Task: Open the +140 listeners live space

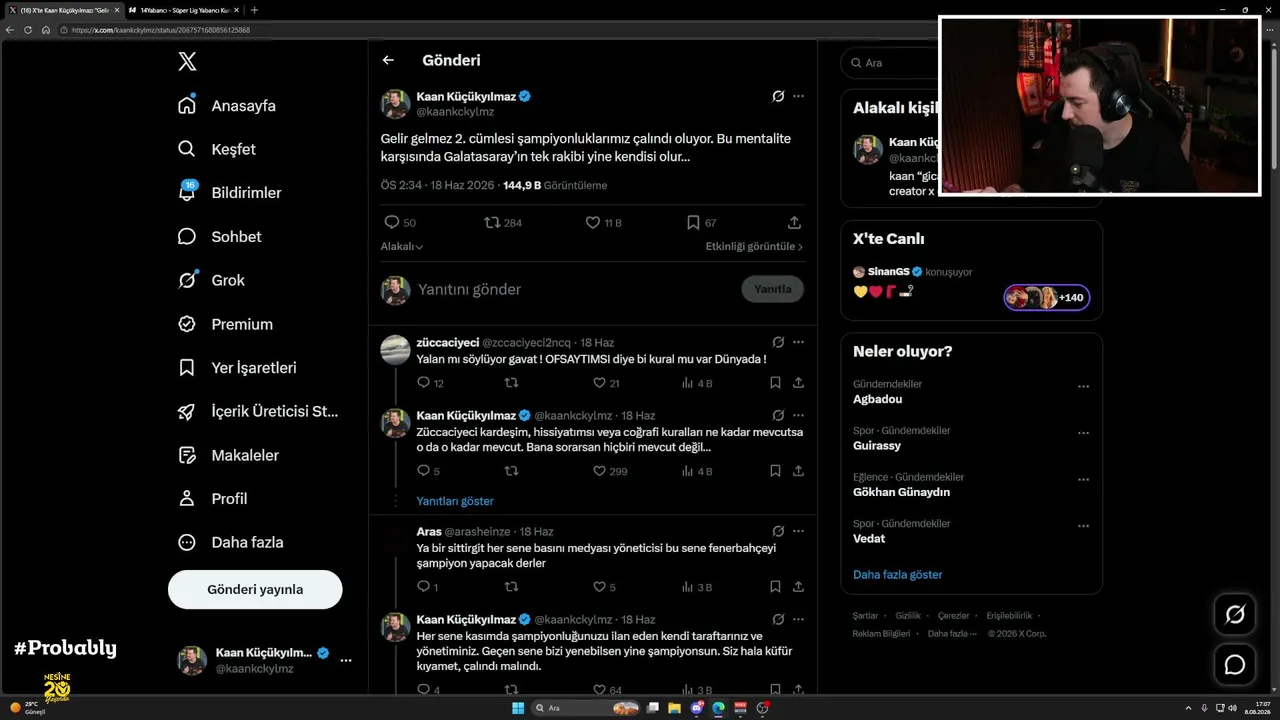Action: [x=1047, y=297]
